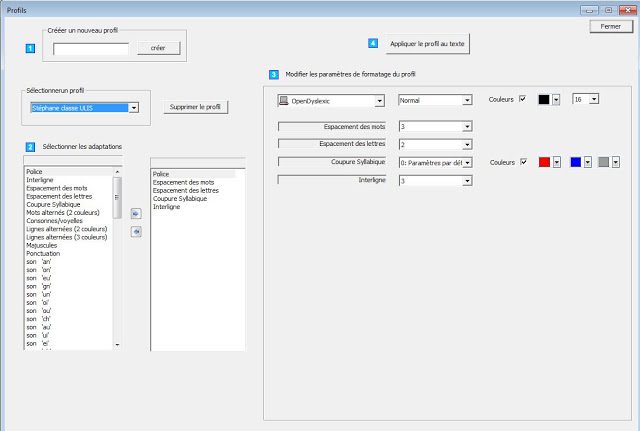Click the adaptations list scroll-up arrow
Viewport: 640px width, 431px height.
click(x=117, y=172)
